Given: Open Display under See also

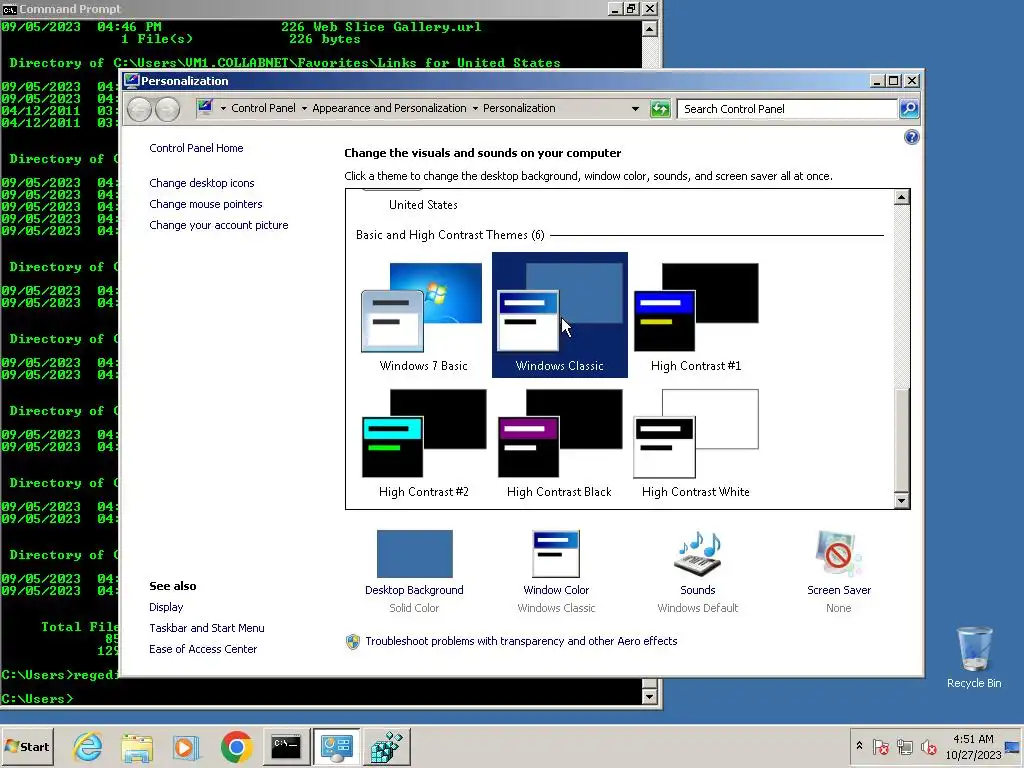Looking at the screenshot, I should pyautogui.click(x=166, y=607).
